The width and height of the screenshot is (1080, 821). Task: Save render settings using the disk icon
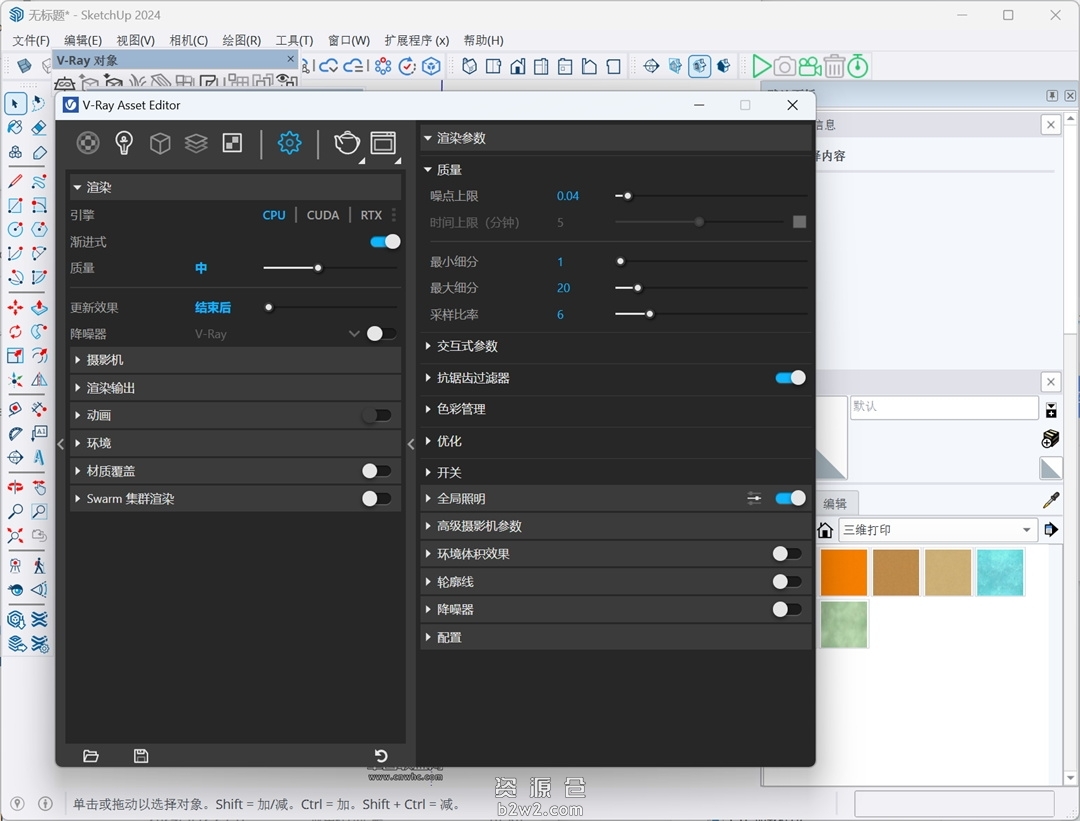(x=141, y=756)
